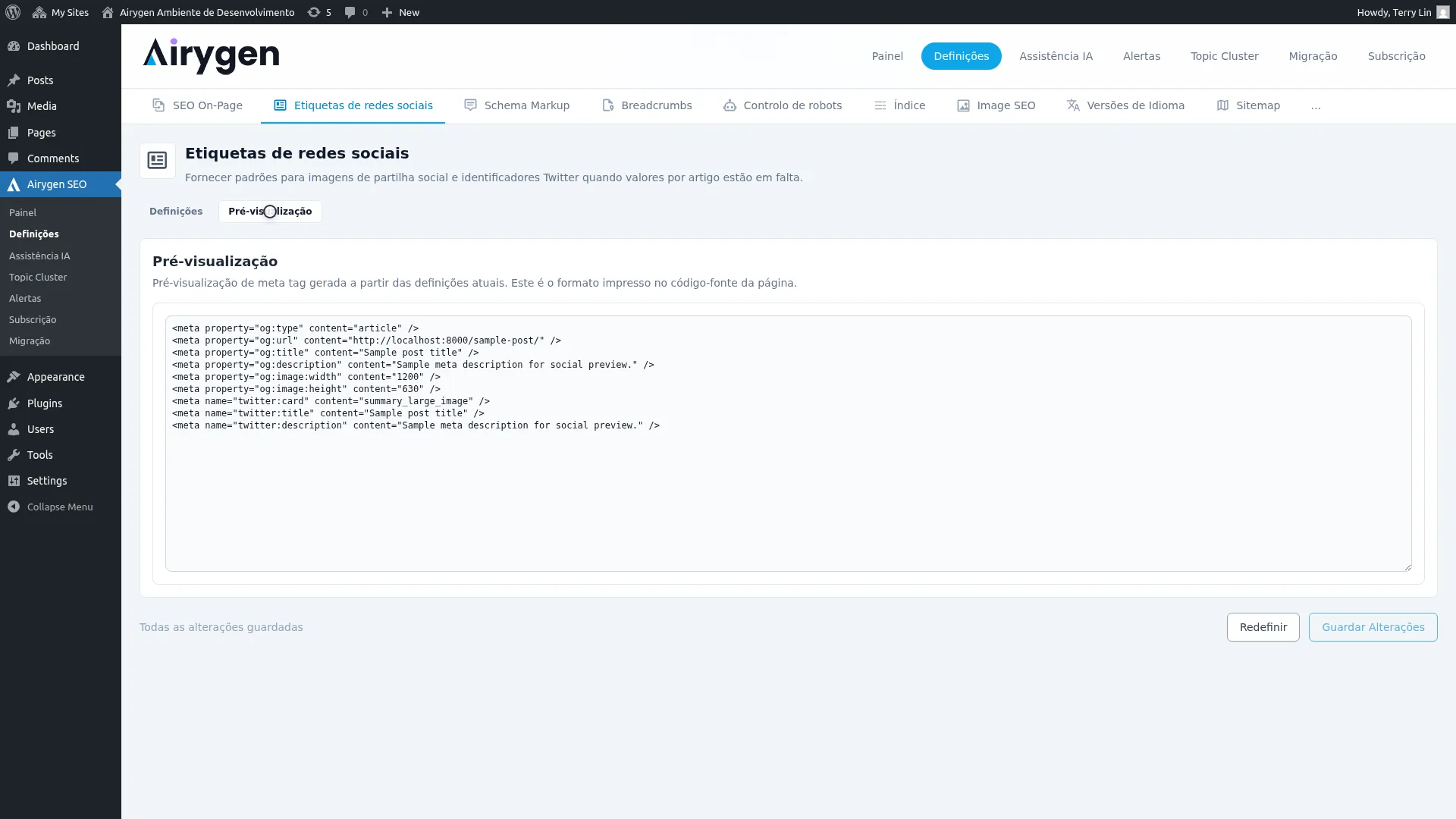1456x819 pixels.
Task: Click the textarea resize handle
Action: click(x=1407, y=566)
